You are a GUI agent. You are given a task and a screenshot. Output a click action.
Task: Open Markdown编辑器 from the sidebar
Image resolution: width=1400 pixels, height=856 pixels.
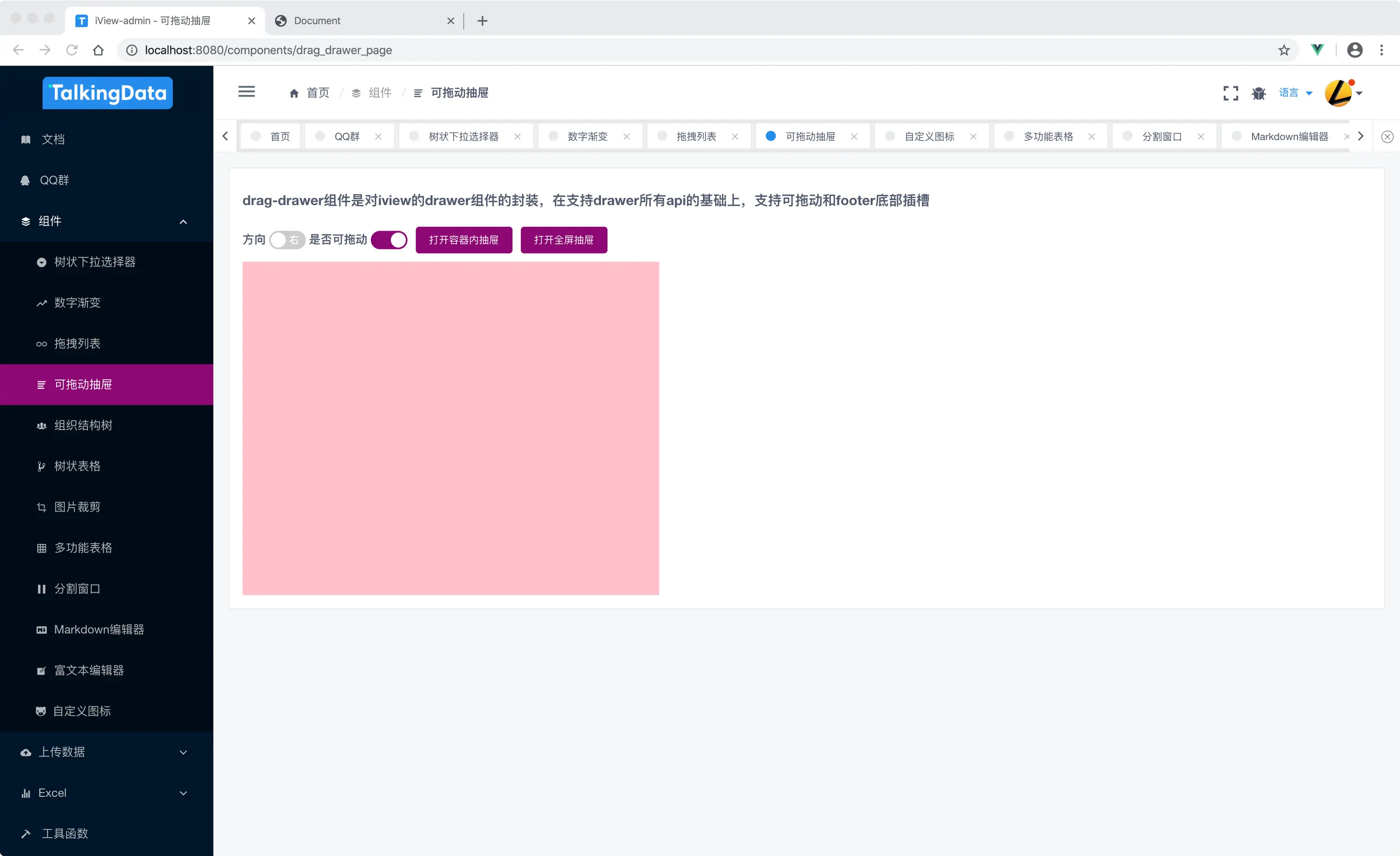point(98,629)
